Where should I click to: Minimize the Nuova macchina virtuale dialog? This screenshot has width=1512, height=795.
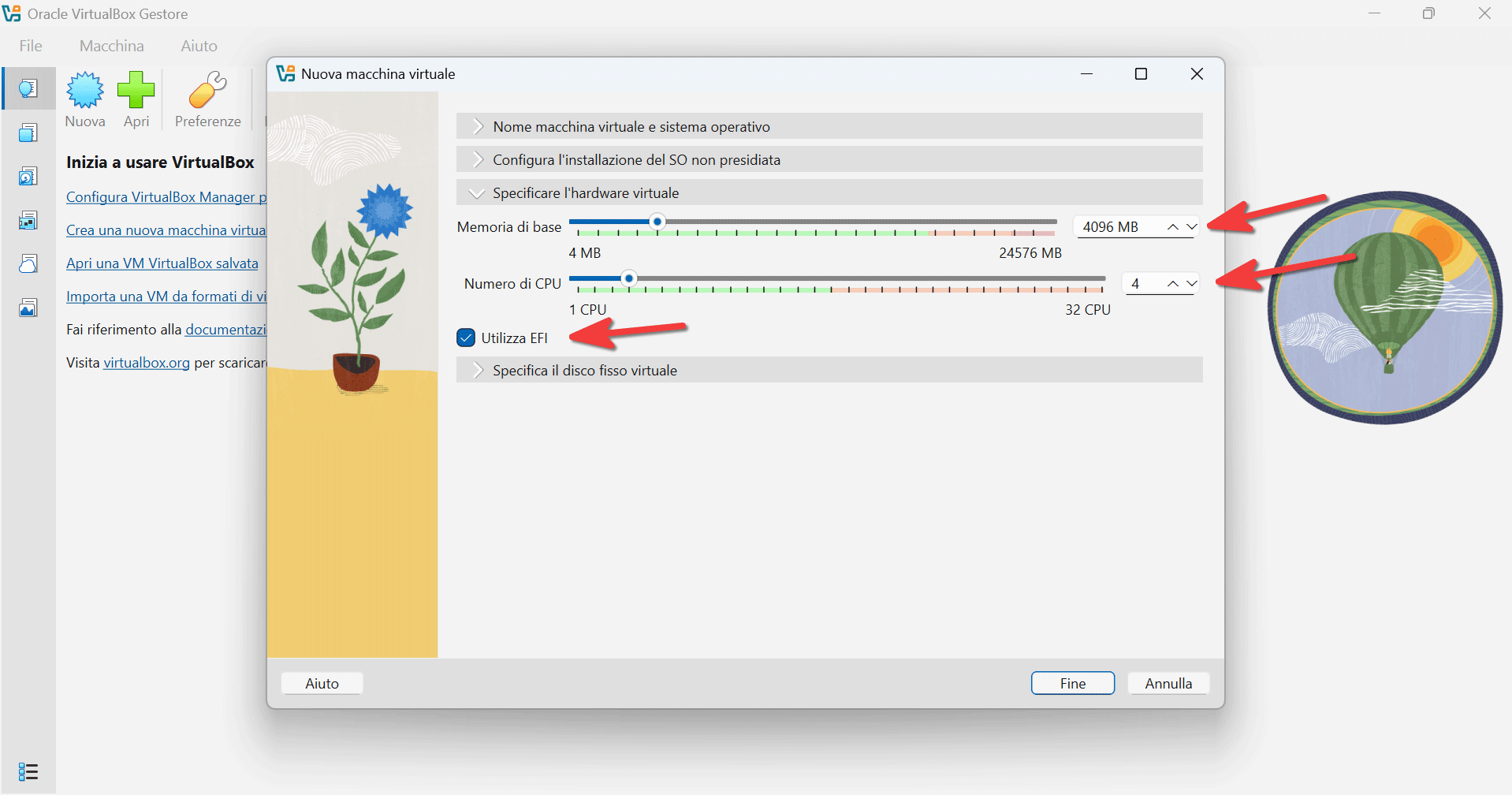click(x=1086, y=73)
